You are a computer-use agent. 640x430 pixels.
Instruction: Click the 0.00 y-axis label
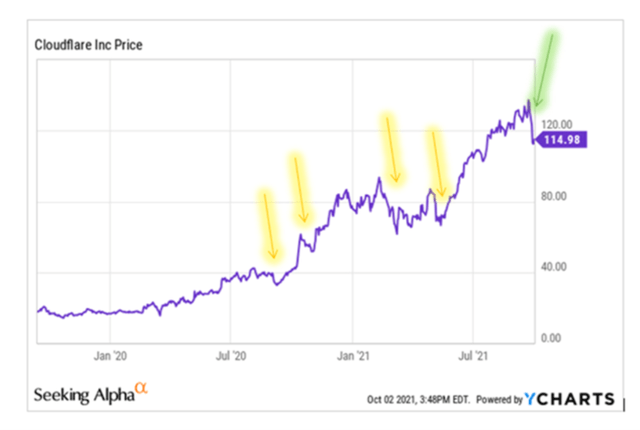tap(551, 338)
